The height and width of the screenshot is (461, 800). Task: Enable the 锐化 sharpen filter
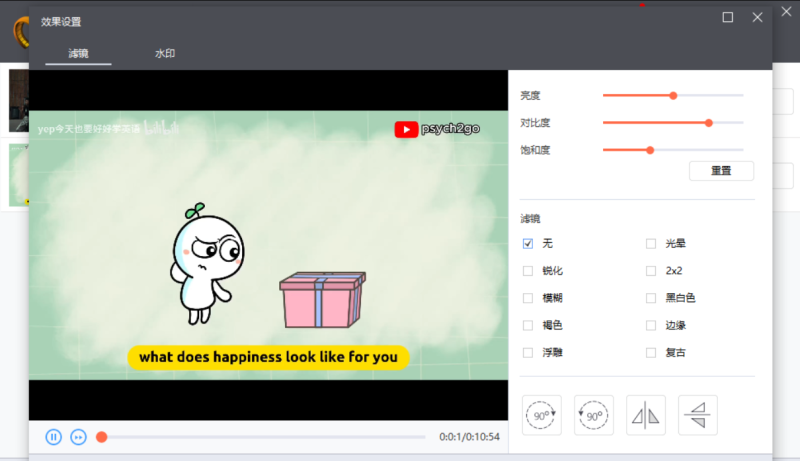[x=528, y=271]
